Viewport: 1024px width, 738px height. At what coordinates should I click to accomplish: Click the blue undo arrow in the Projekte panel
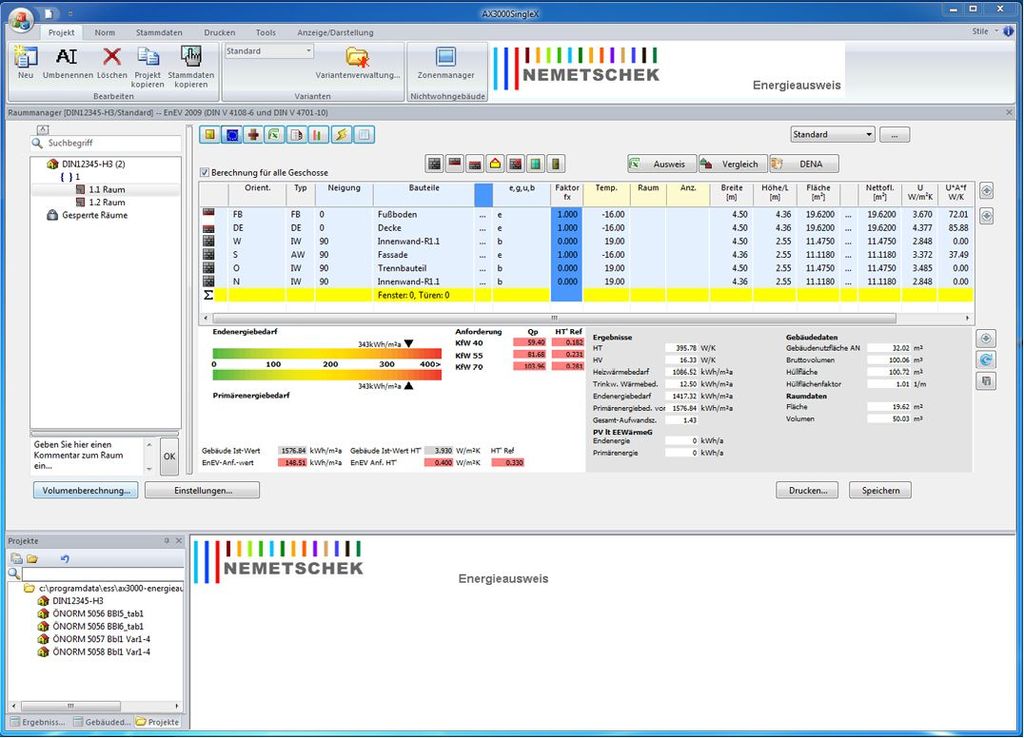[65, 558]
